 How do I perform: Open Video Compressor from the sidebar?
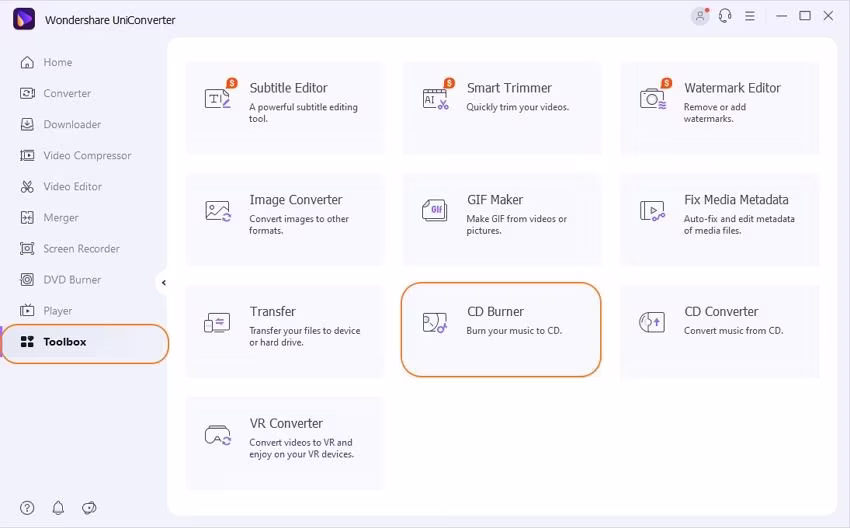(x=86, y=155)
